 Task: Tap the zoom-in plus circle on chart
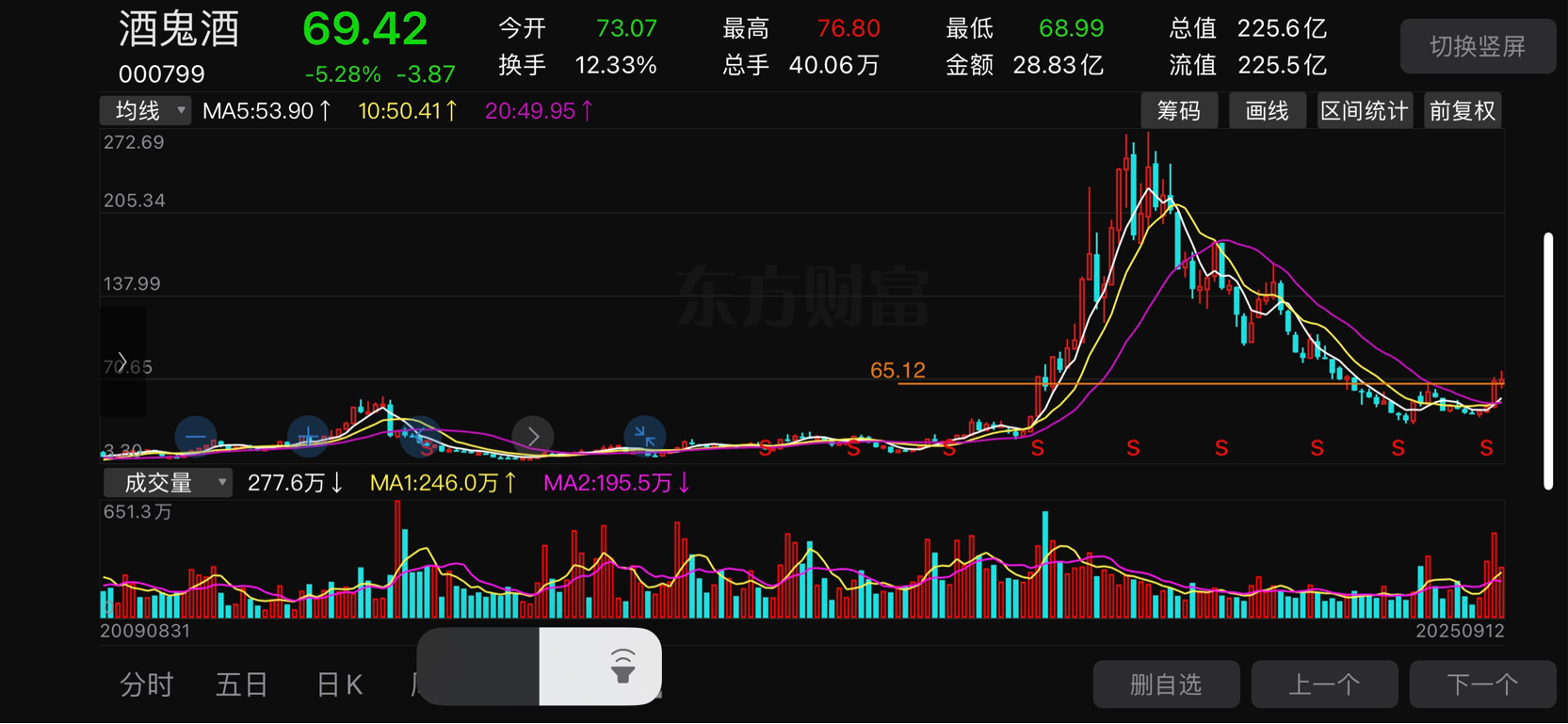point(308,437)
